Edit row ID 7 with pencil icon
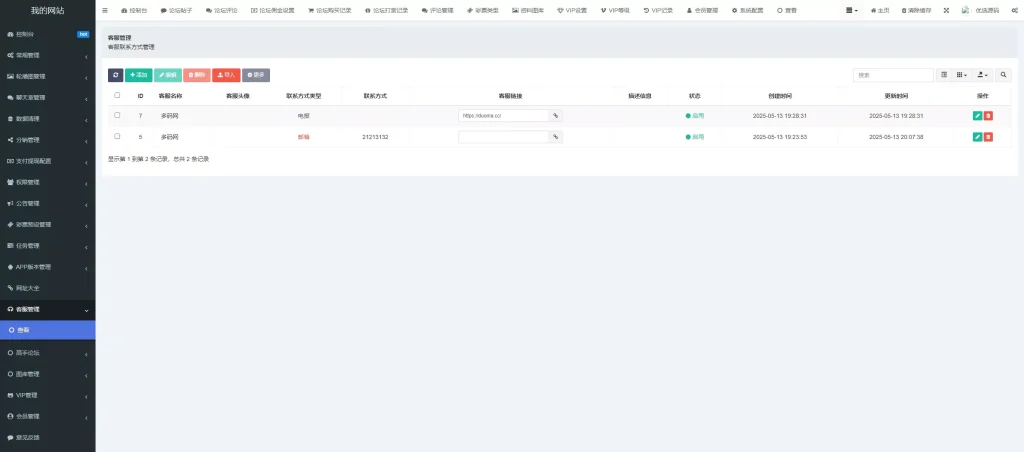Viewport: 1024px width, 452px height. click(978, 116)
